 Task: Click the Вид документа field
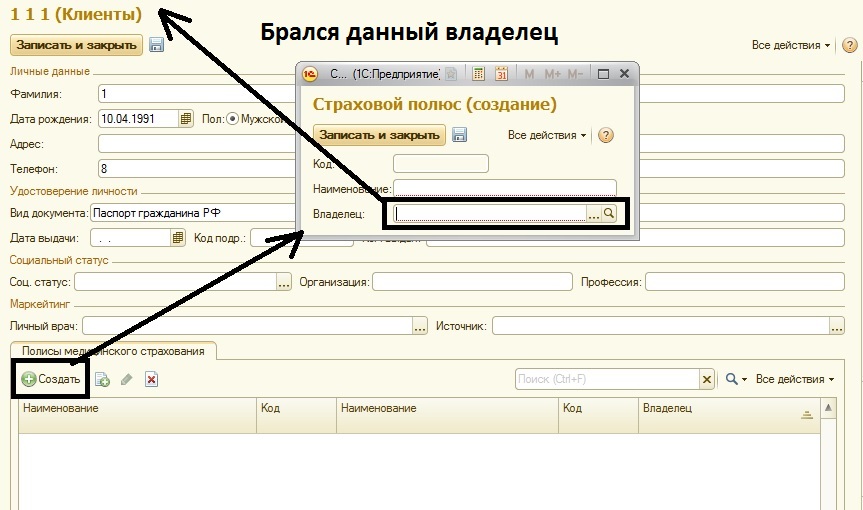(x=193, y=213)
